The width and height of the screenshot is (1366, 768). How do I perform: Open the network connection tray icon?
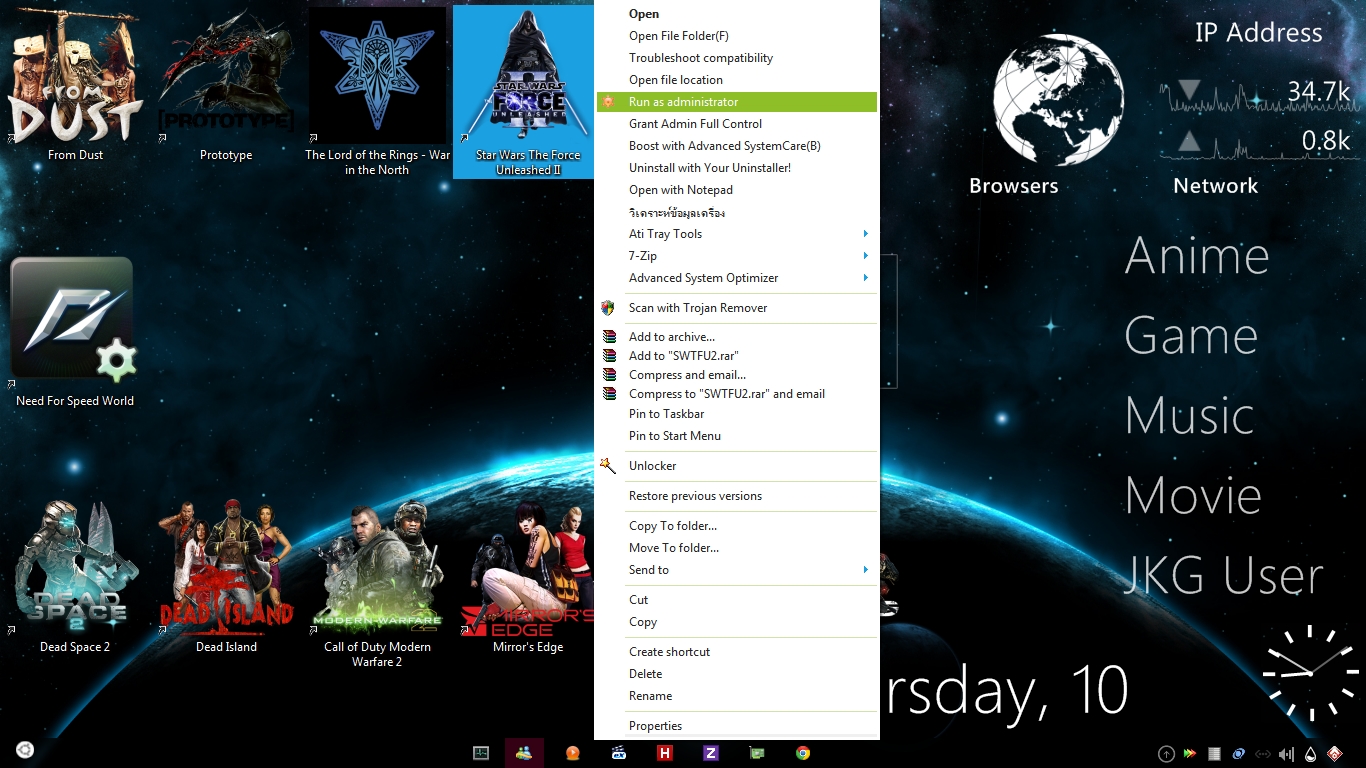[x=1263, y=754]
